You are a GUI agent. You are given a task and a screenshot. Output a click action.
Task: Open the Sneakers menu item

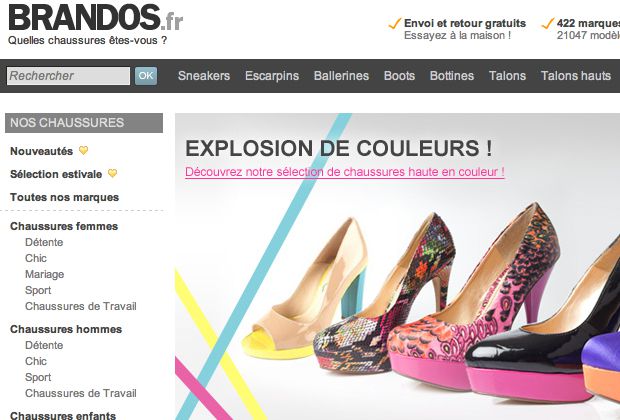pyautogui.click(x=204, y=76)
